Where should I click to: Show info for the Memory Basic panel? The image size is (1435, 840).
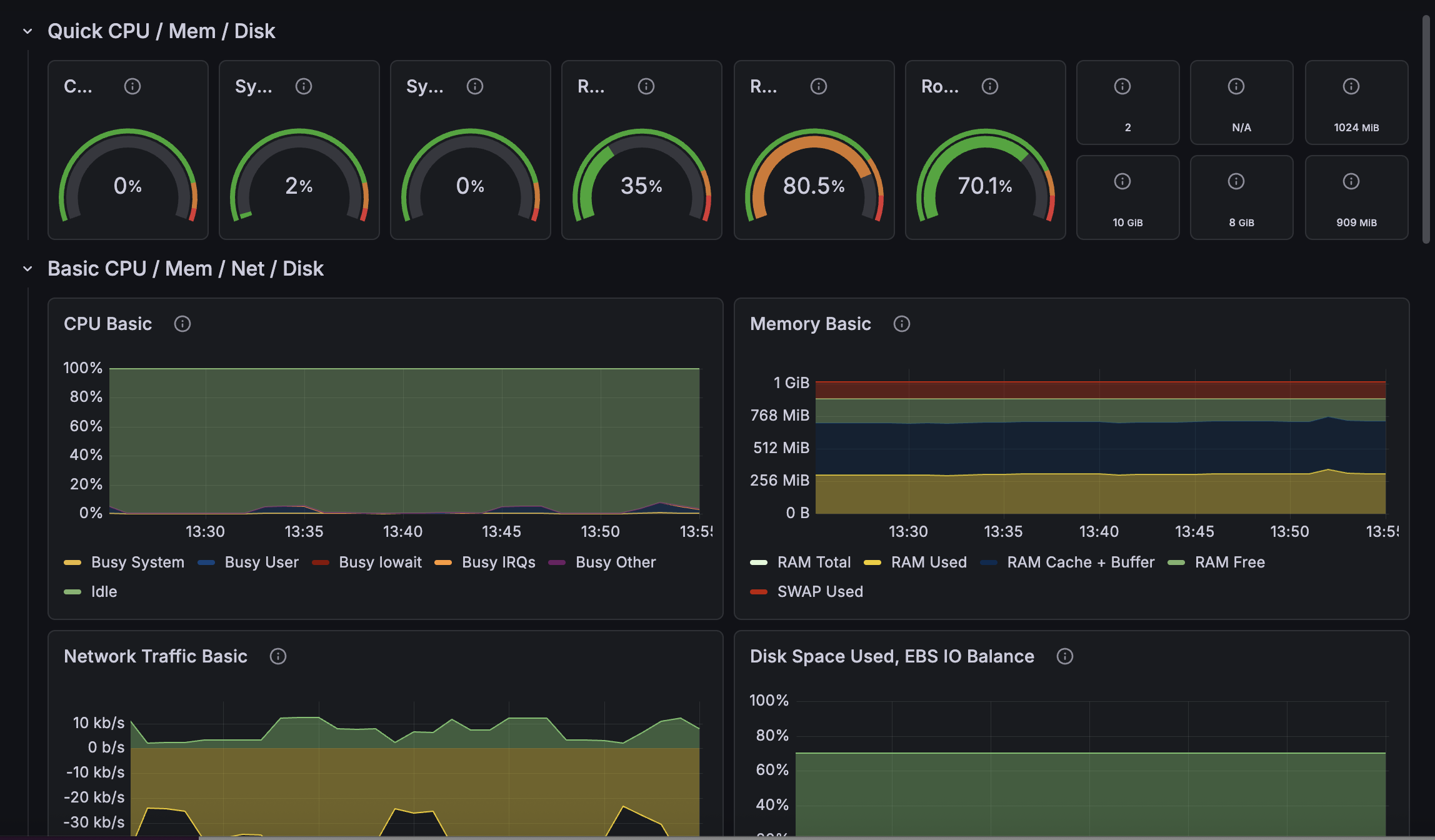pos(902,324)
